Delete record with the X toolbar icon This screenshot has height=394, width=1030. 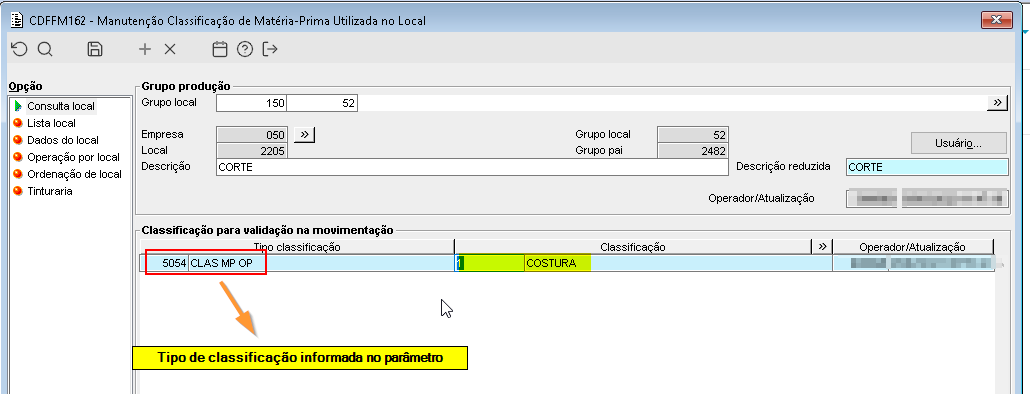pyautogui.click(x=169, y=49)
